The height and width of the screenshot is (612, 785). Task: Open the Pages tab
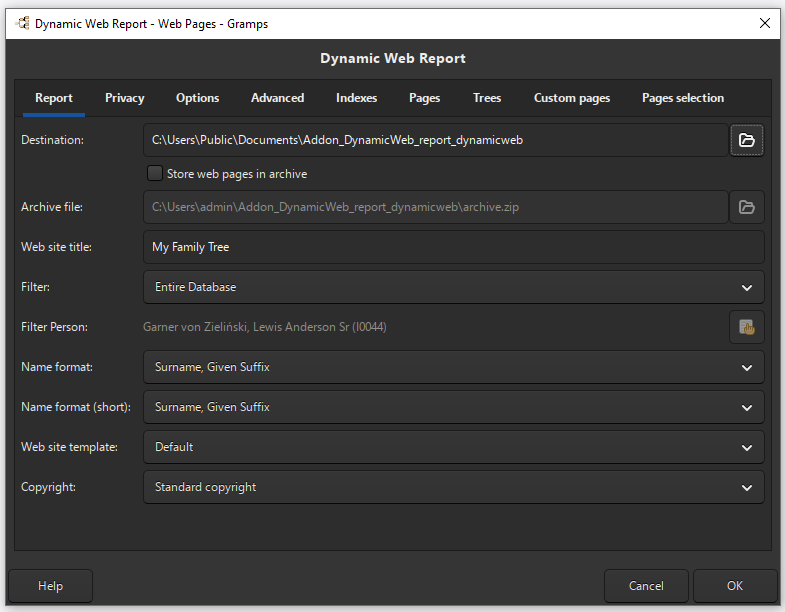425,98
